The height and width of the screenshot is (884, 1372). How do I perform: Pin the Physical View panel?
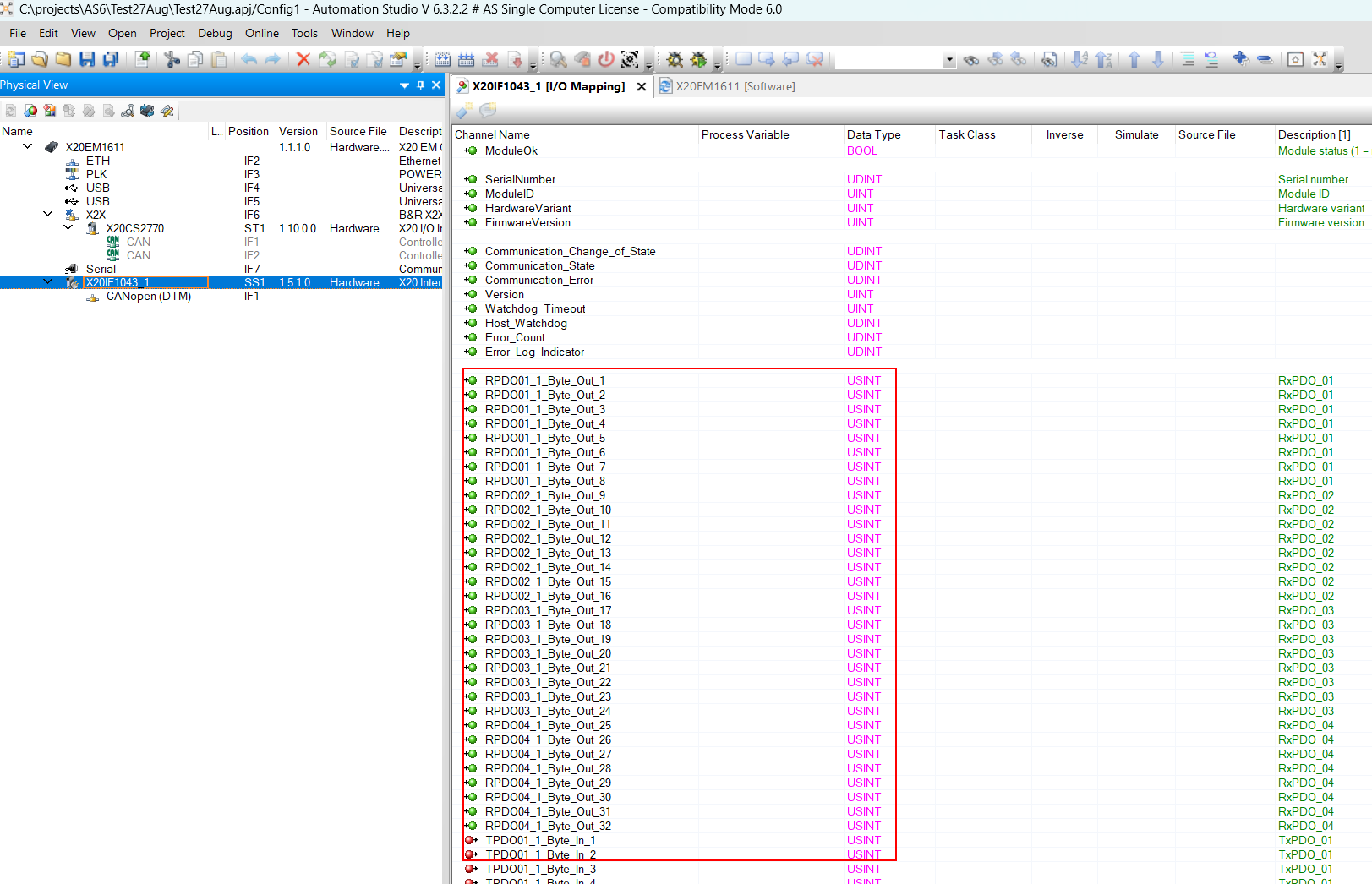point(420,85)
